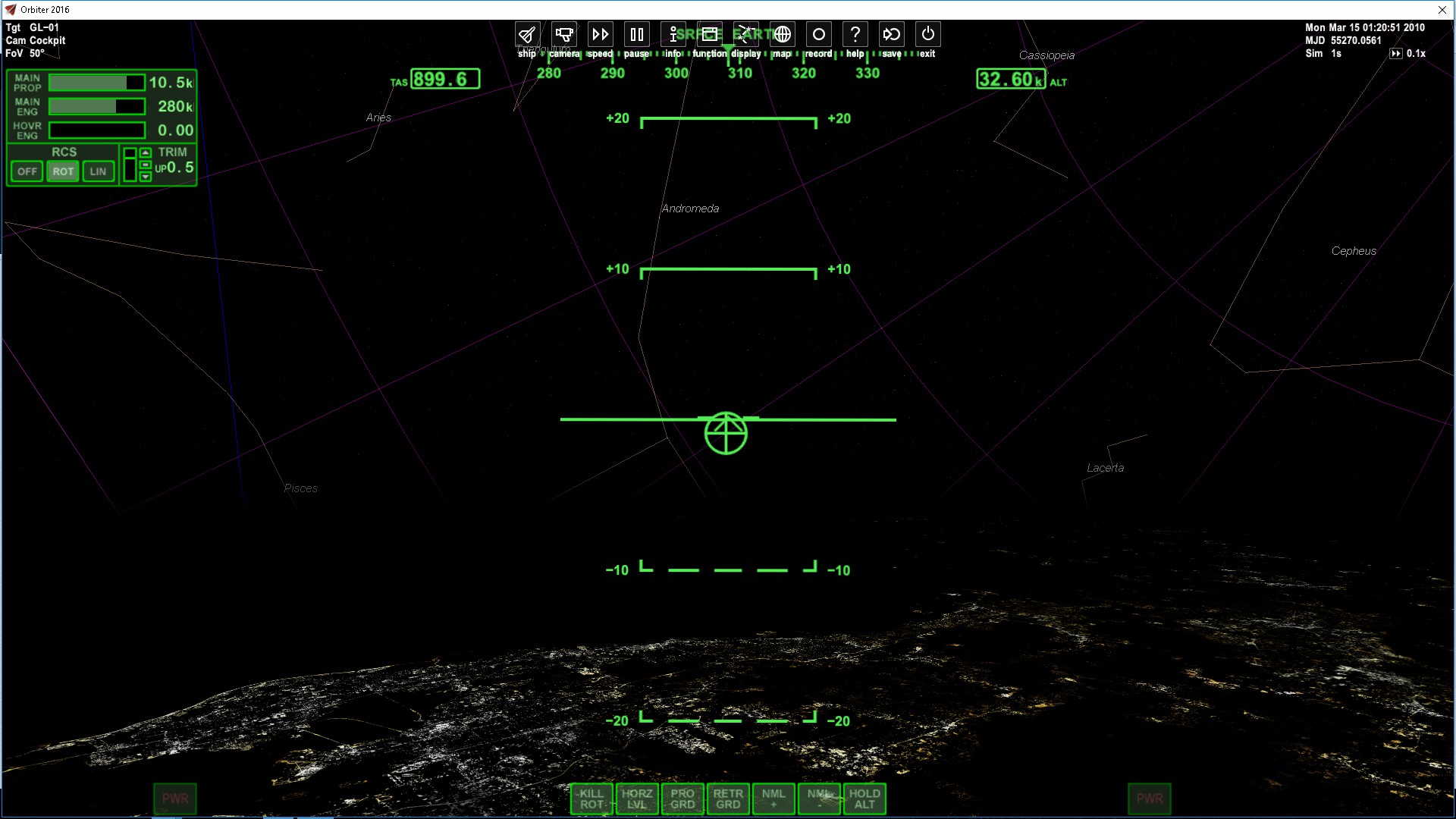Click the Aries constellation label
Viewport: 1456px width, 819px height.
point(378,118)
